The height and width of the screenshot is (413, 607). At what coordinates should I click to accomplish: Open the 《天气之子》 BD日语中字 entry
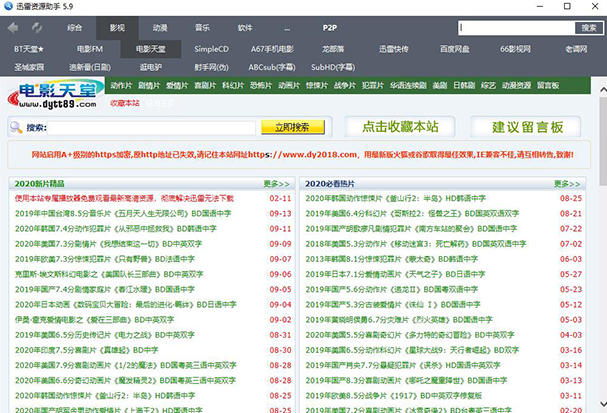click(x=395, y=274)
